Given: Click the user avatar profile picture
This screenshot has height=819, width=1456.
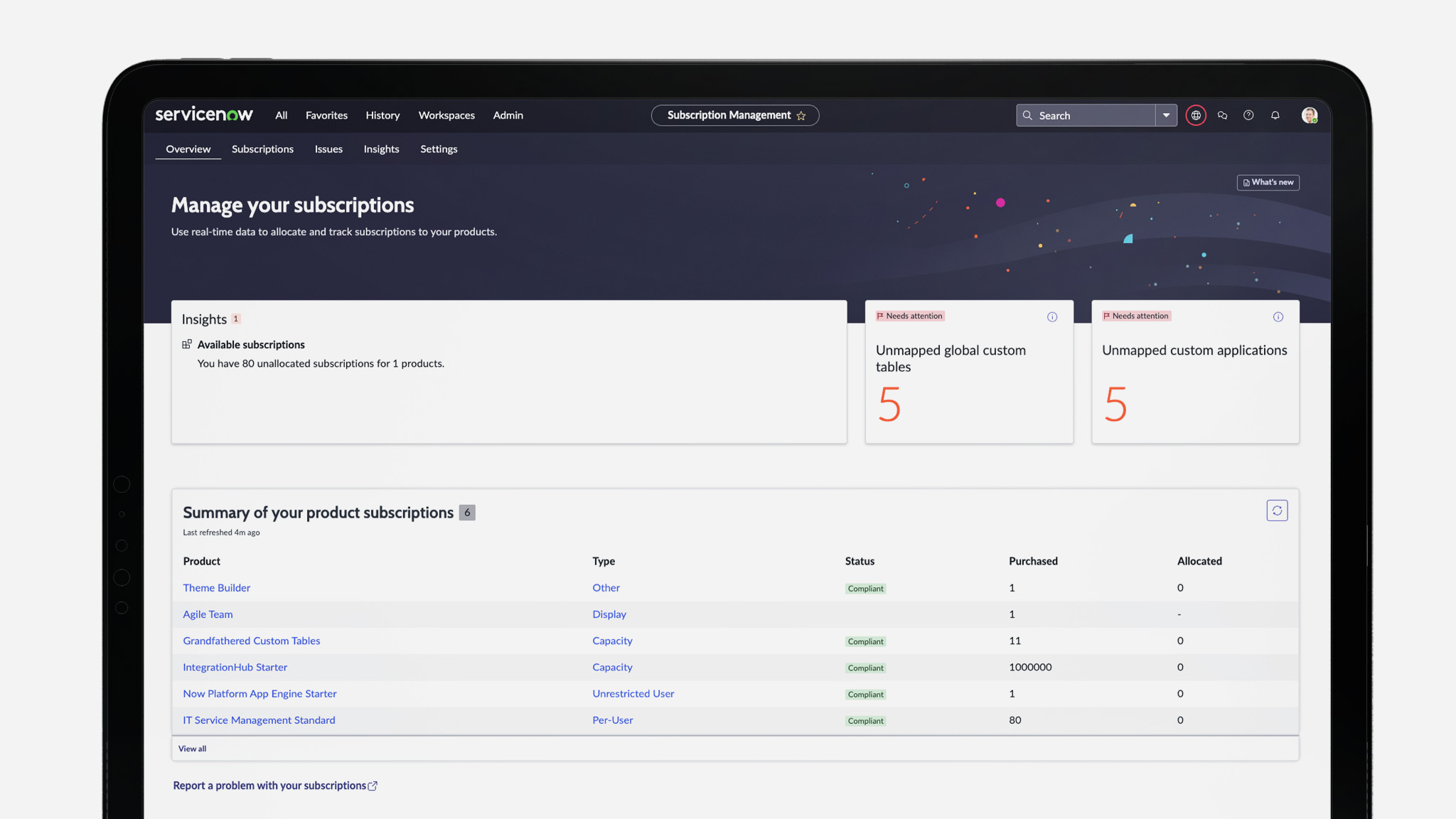Looking at the screenshot, I should tap(1309, 115).
